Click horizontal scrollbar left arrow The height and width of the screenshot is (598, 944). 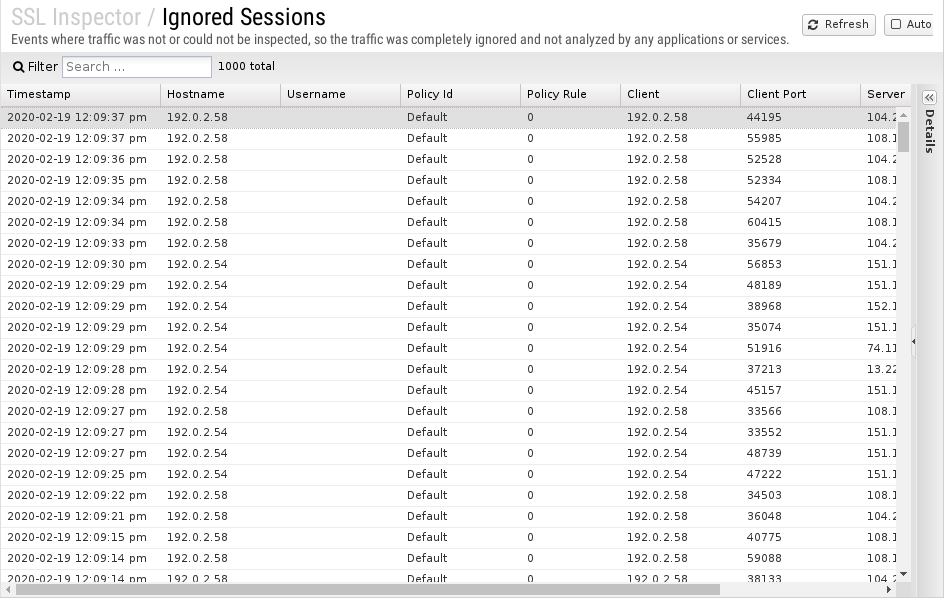pos(8,590)
